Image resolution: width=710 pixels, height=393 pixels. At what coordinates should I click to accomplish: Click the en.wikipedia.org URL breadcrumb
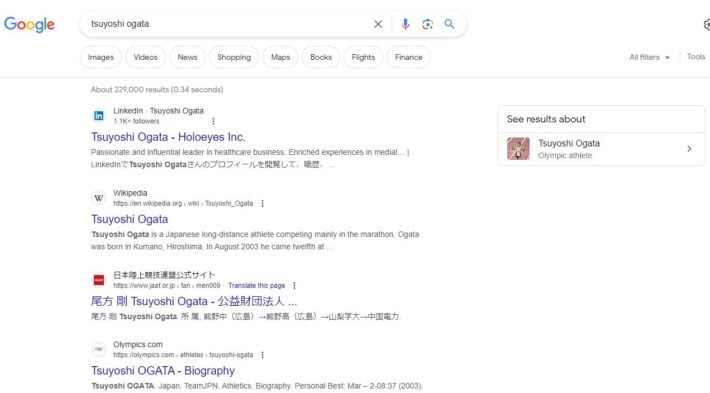pos(183,203)
